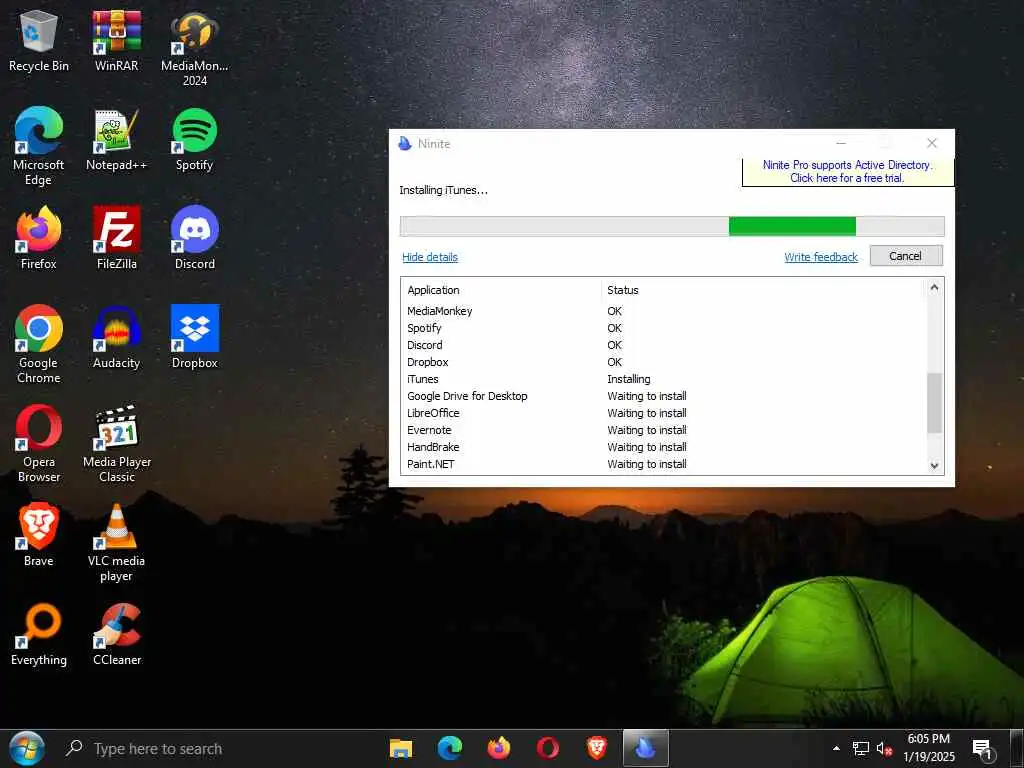Select the Spotify desktop icon
This screenshot has width=1024, height=768.
coord(195,140)
